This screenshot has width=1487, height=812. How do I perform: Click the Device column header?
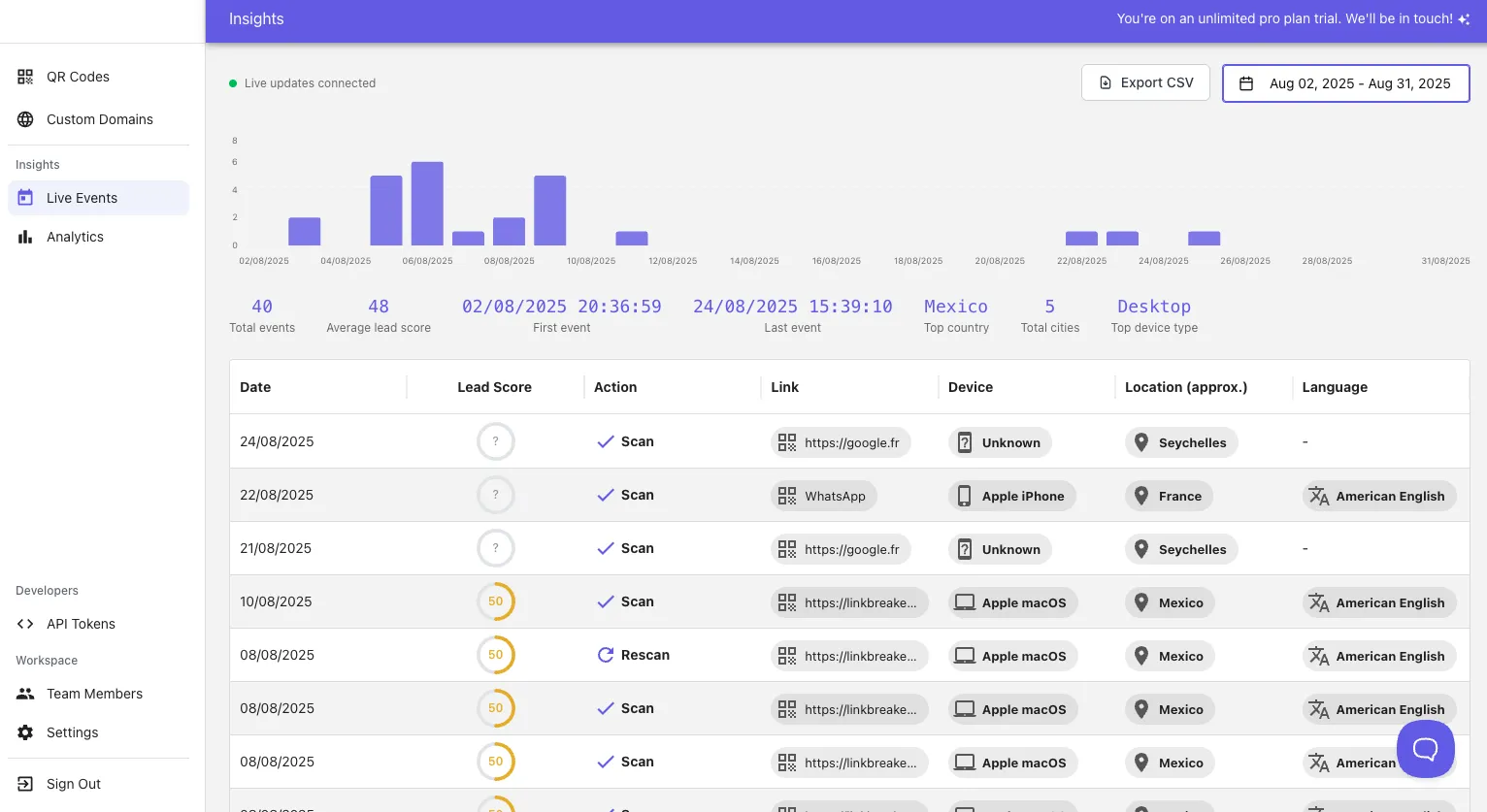pos(971,387)
